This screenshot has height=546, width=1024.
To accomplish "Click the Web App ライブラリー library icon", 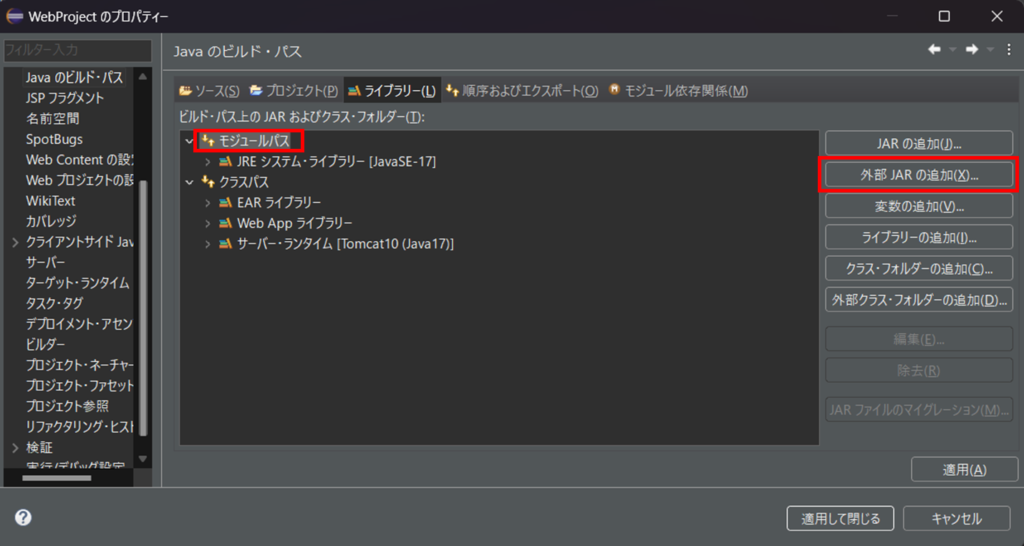I will (x=225, y=223).
